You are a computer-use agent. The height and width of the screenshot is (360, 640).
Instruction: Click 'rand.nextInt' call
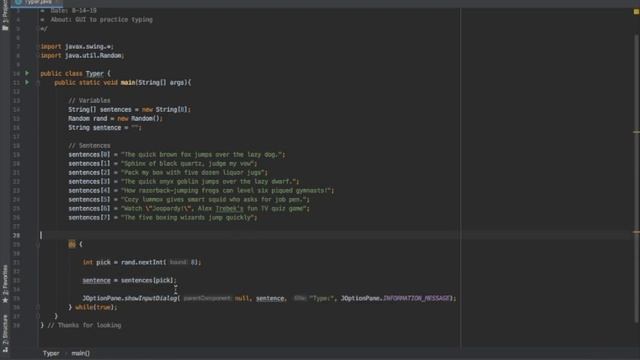pyautogui.click(x=143, y=262)
